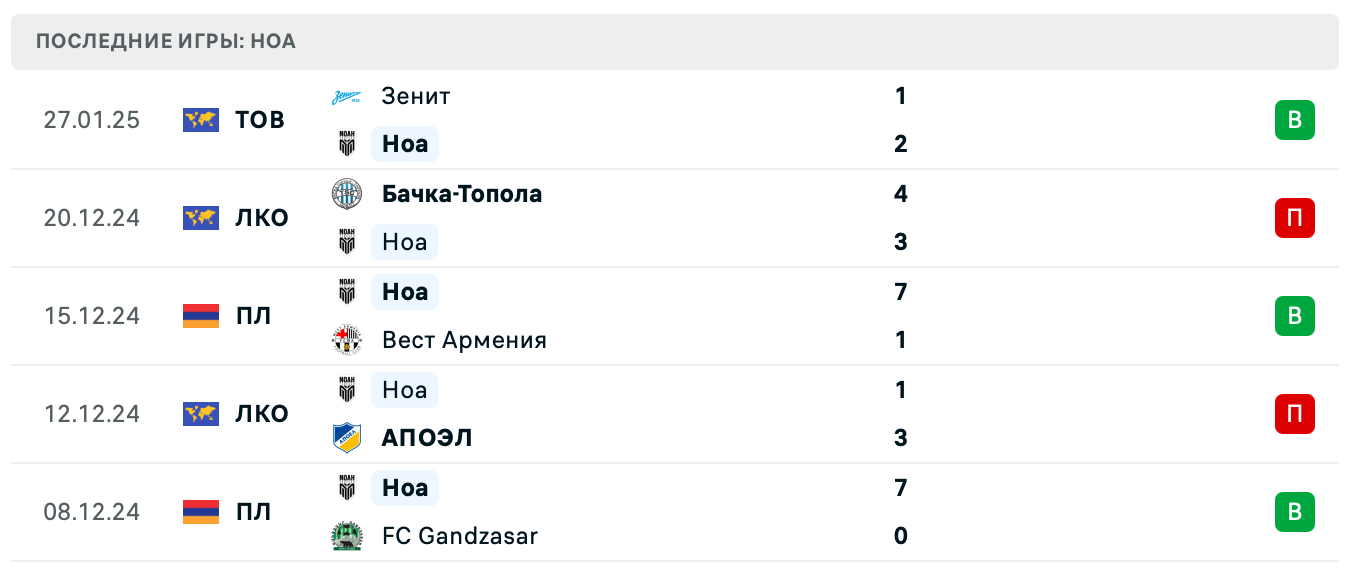Open the Зенит team link
Image resolution: width=1356 pixels, height=582 pixels.
point(416,97)
